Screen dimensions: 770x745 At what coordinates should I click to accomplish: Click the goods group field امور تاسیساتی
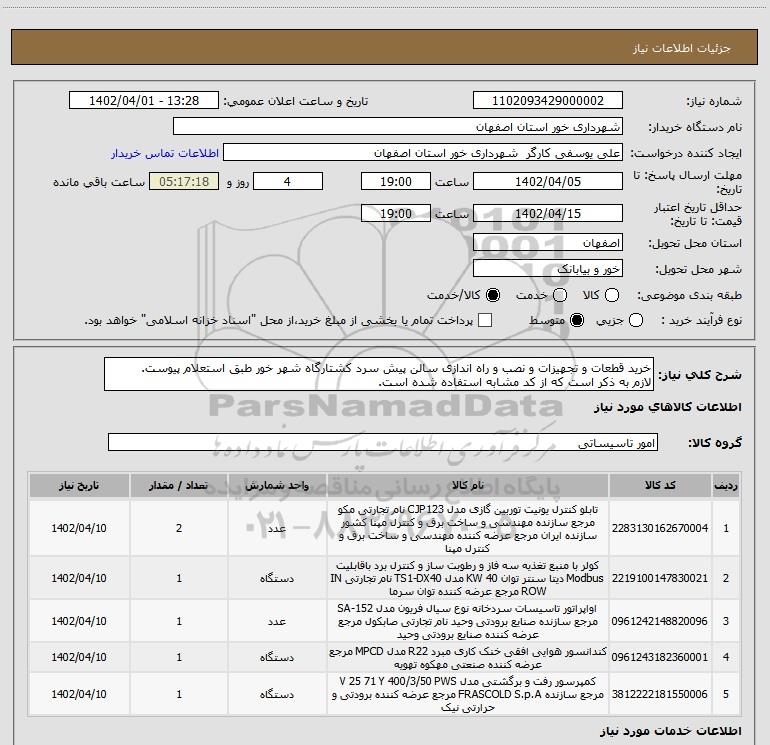(x=383, y=442)
